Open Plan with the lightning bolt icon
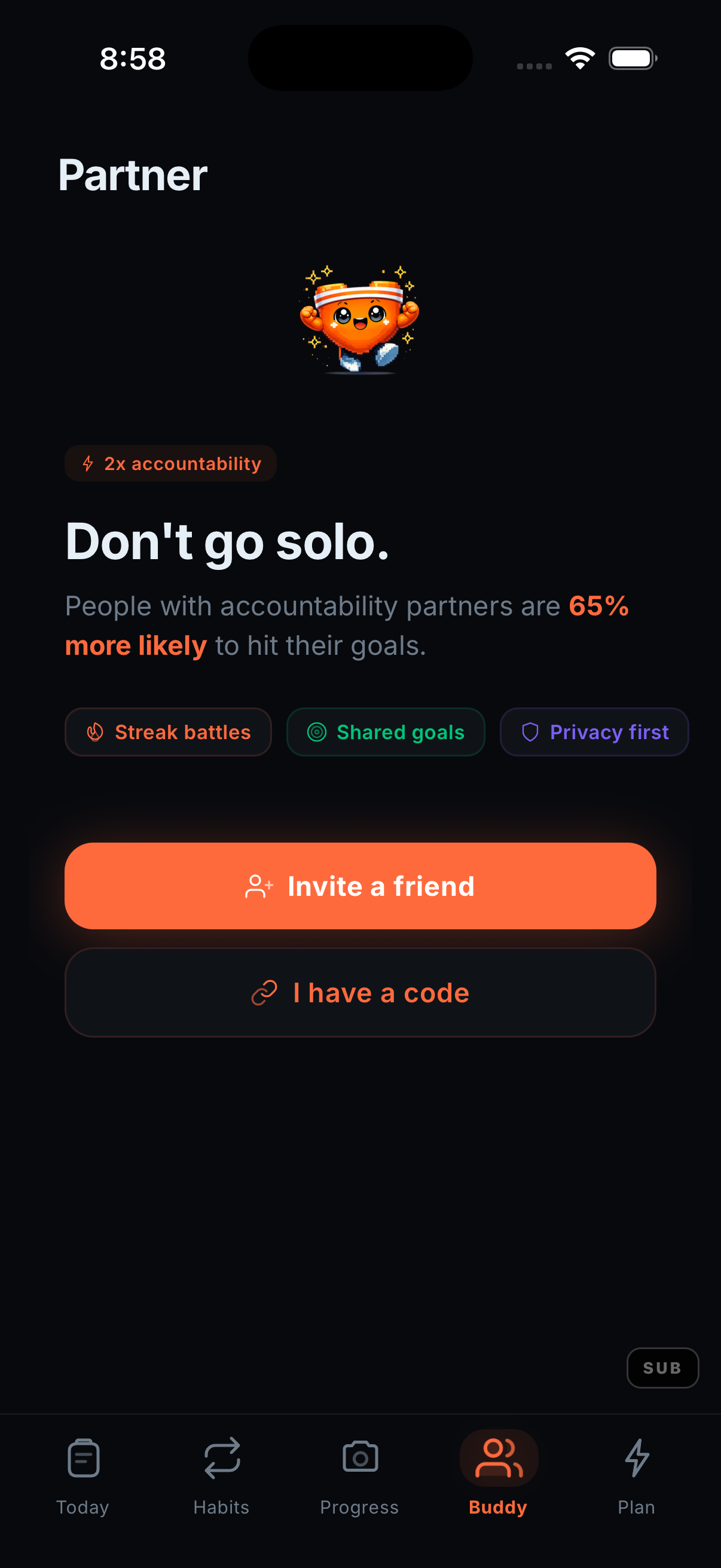Screen dimensions: 721x1568 tap(637, 1457)
